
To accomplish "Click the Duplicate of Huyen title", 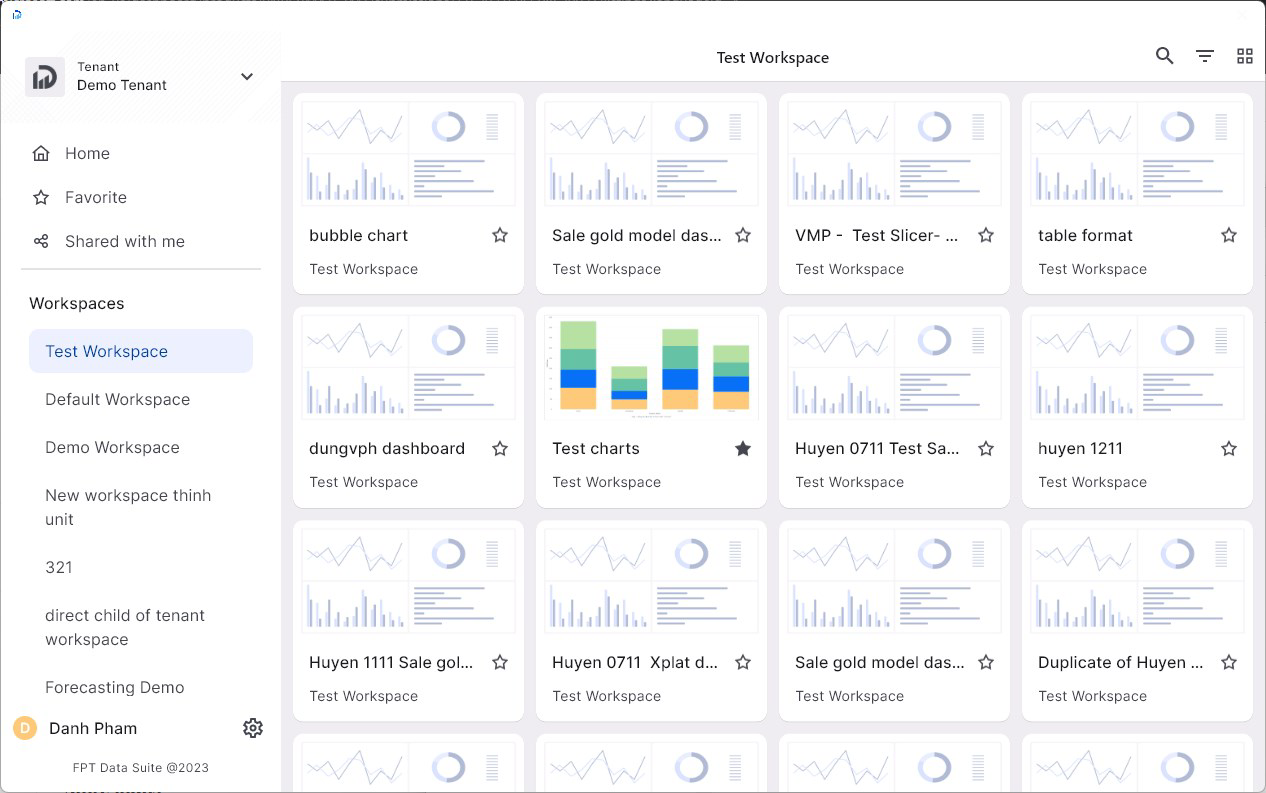I will pyautogui.click(x=1121, y=662).
